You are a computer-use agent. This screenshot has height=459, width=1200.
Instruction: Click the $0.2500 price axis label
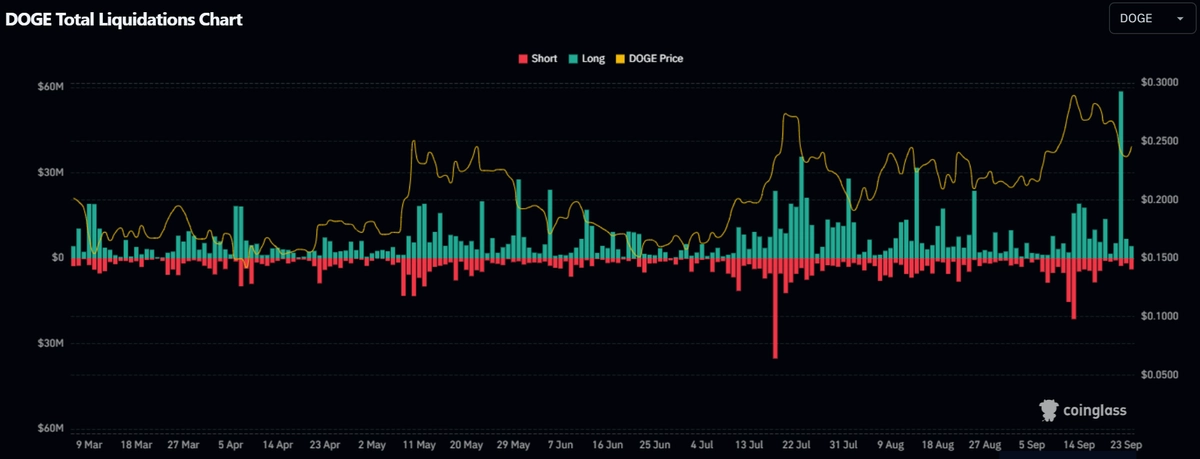coord(1158,141)
